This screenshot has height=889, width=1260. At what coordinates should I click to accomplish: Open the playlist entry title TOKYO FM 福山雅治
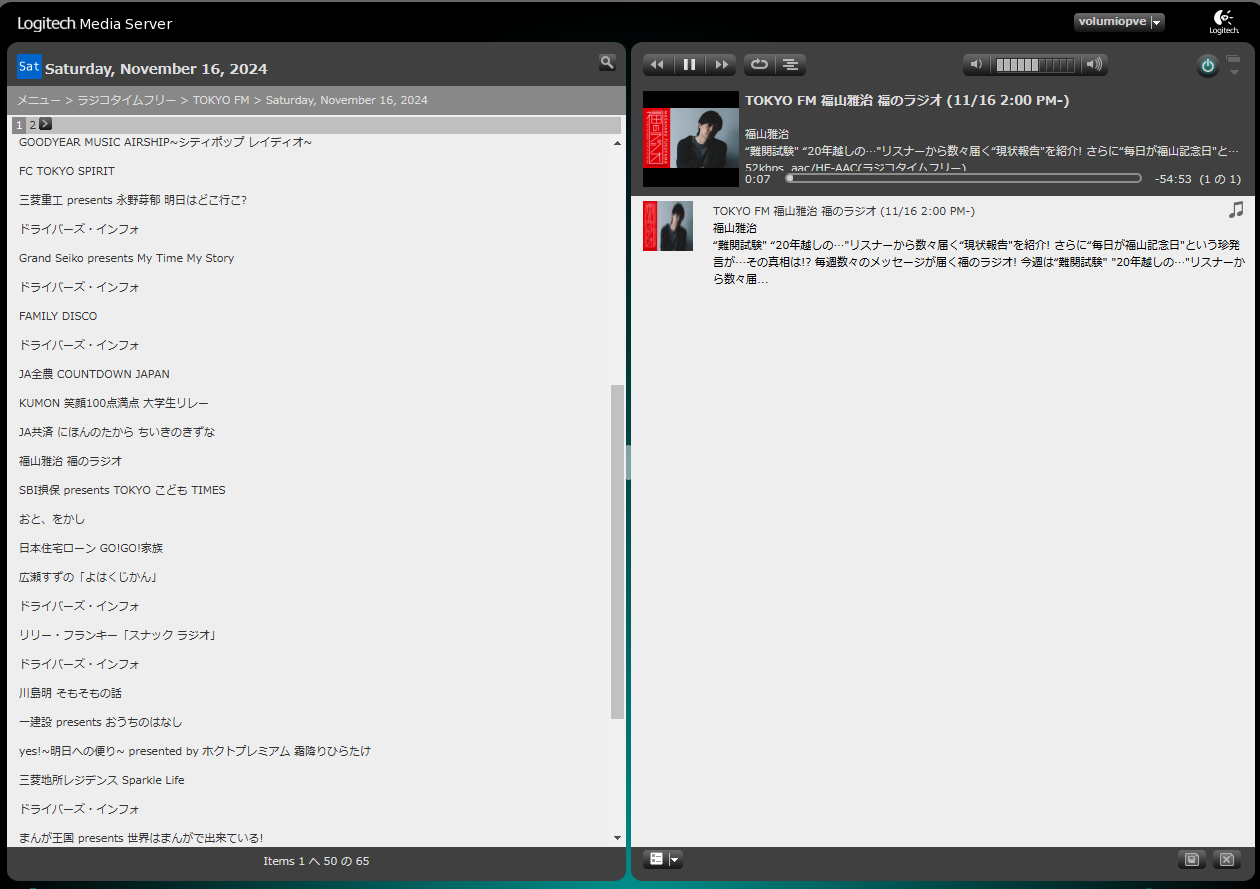(x=844, y=211)
